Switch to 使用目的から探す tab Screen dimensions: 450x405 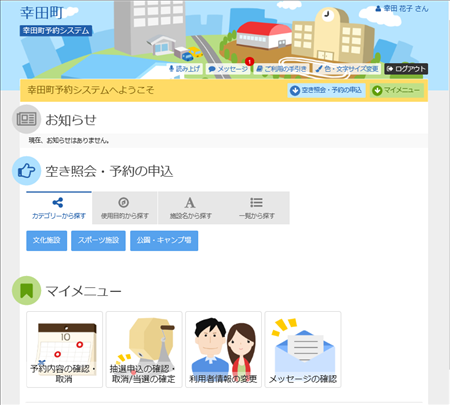124,208
